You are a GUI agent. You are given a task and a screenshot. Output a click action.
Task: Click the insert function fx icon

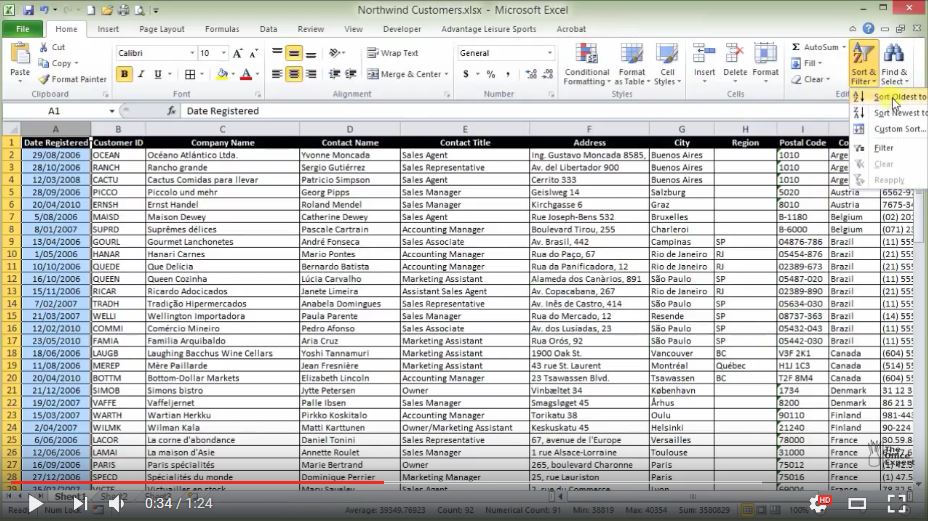[171, 111]
